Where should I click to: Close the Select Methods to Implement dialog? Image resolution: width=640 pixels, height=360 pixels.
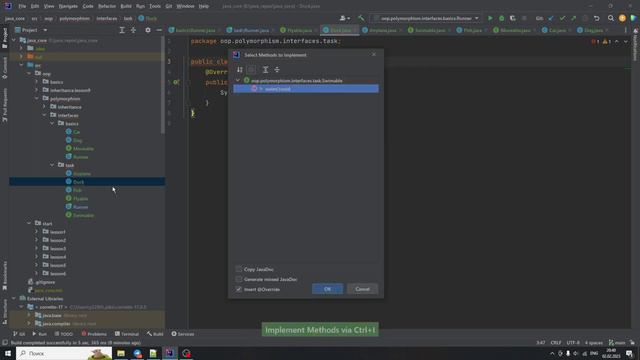(x=373, y=54)
